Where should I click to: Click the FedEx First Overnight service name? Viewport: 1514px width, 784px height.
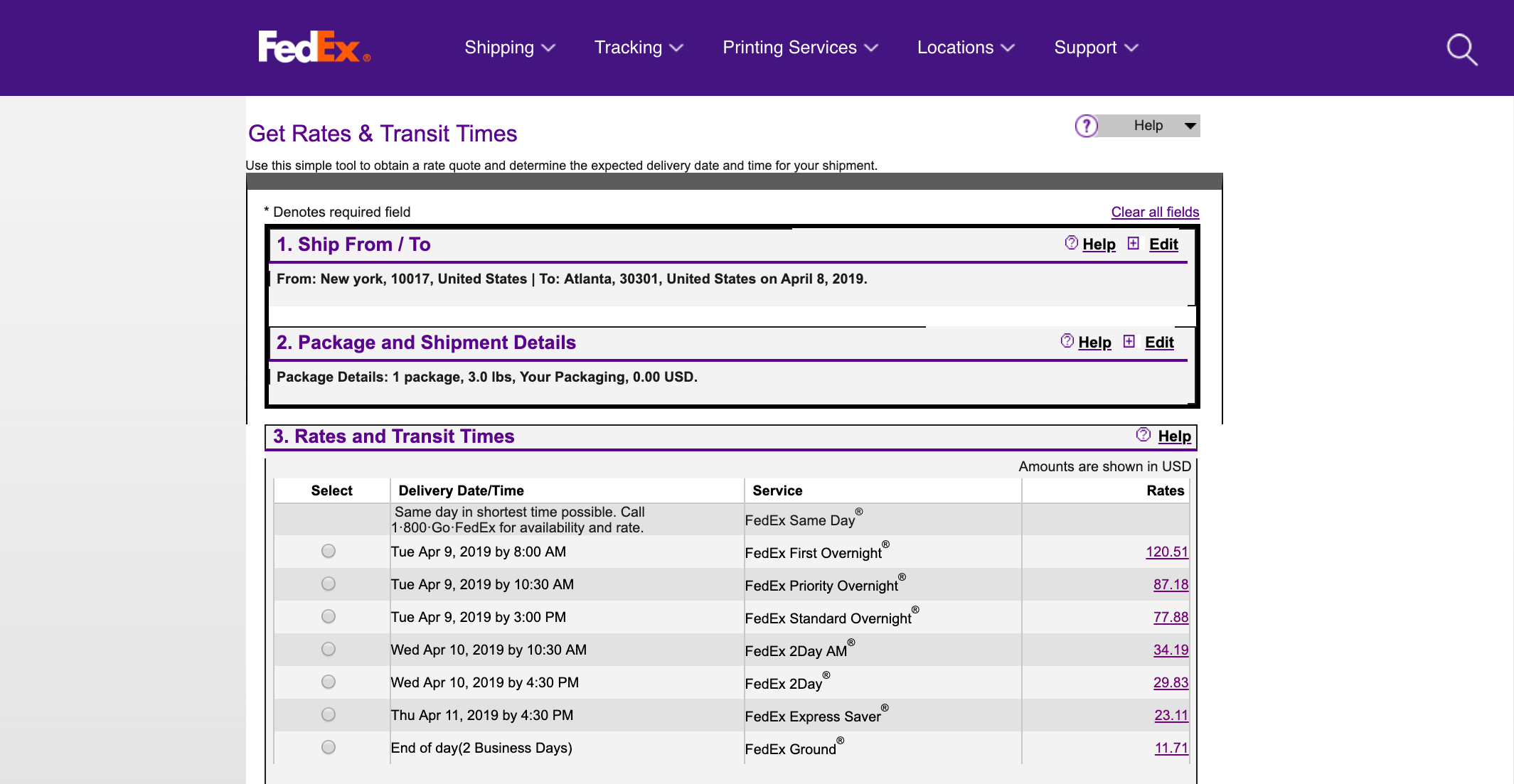(817, 551)
